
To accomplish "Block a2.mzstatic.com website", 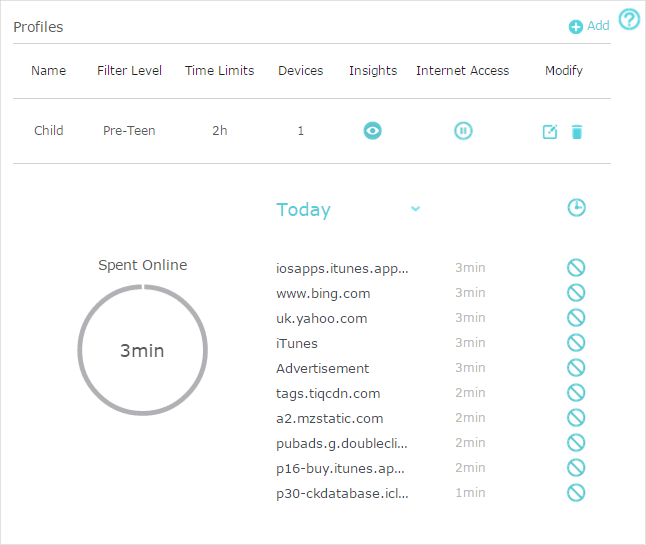I will coord(576,418).
